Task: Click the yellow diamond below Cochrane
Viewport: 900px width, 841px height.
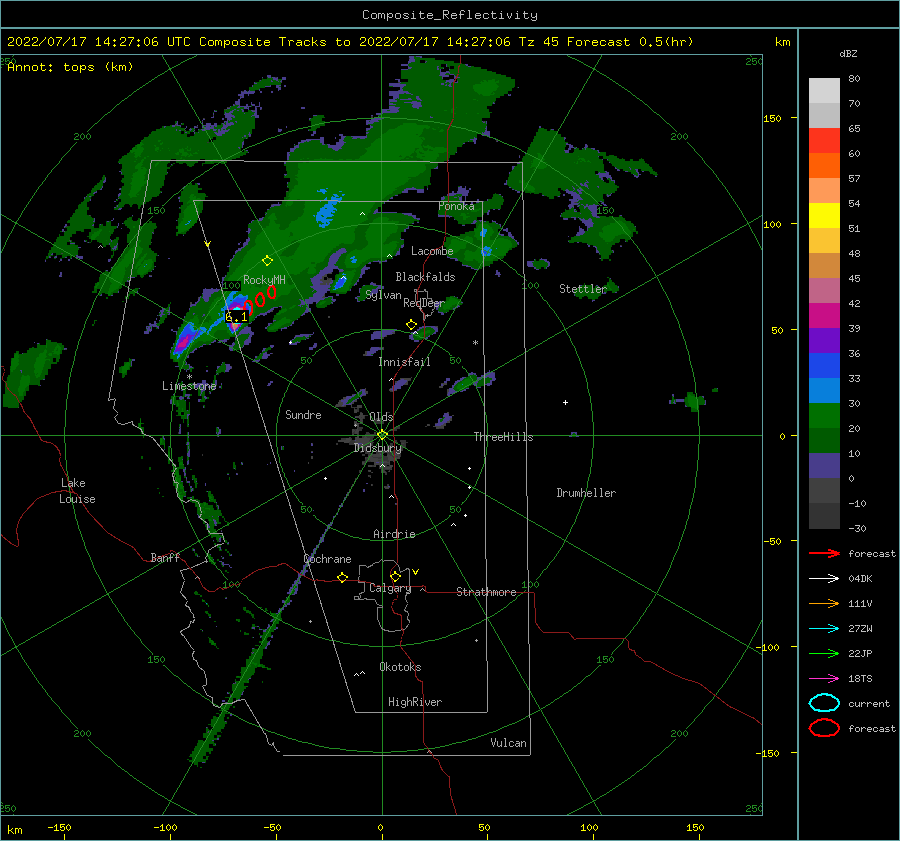Action: click(x=343, y=578)
